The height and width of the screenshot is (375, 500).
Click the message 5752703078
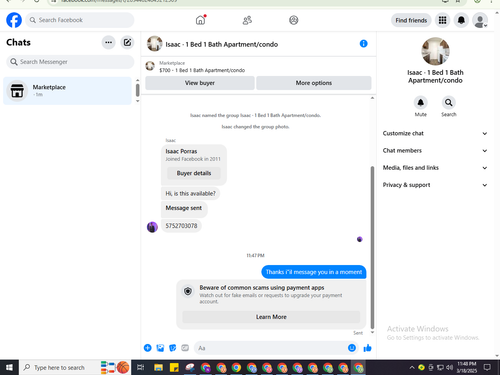coord(181,226)
